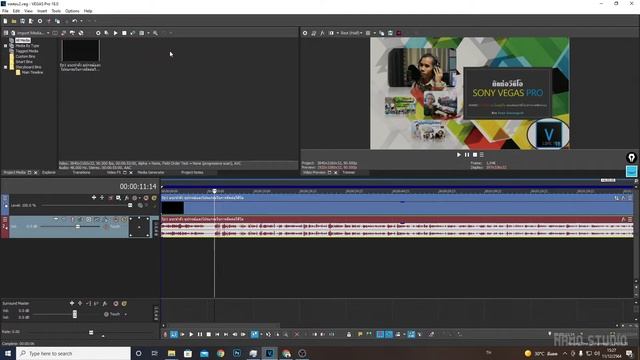The image size is (640, 360).
Task: Select the All Media bin
Action: (23, 40)
